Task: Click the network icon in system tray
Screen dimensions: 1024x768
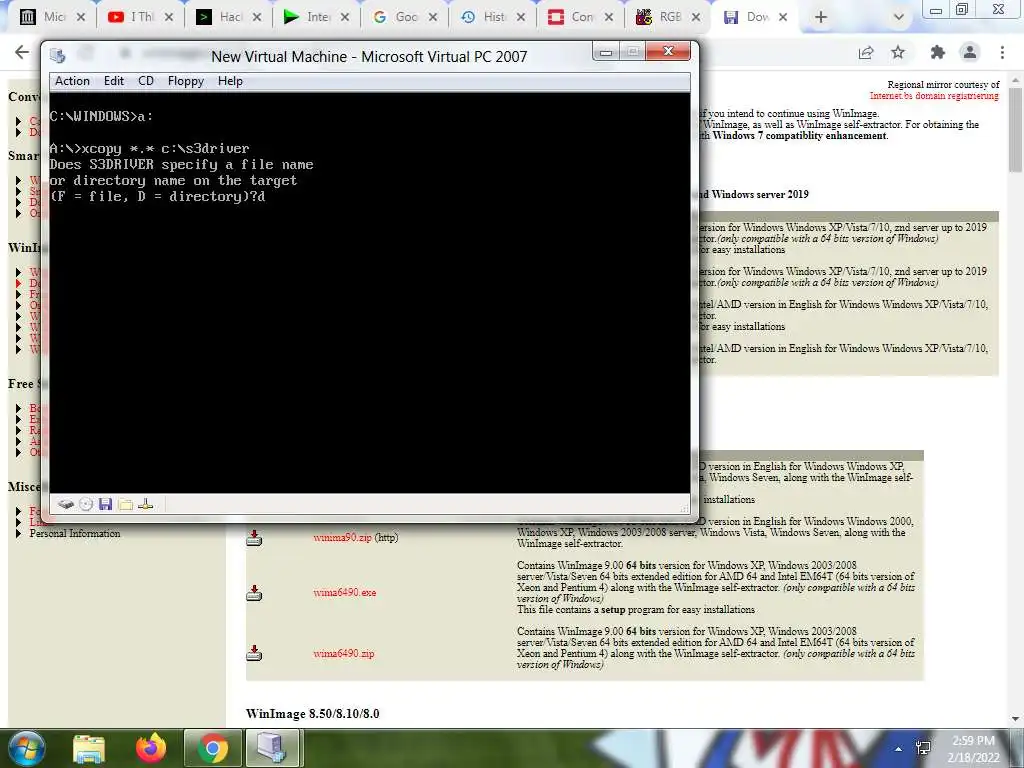Action: coord(923,749)
